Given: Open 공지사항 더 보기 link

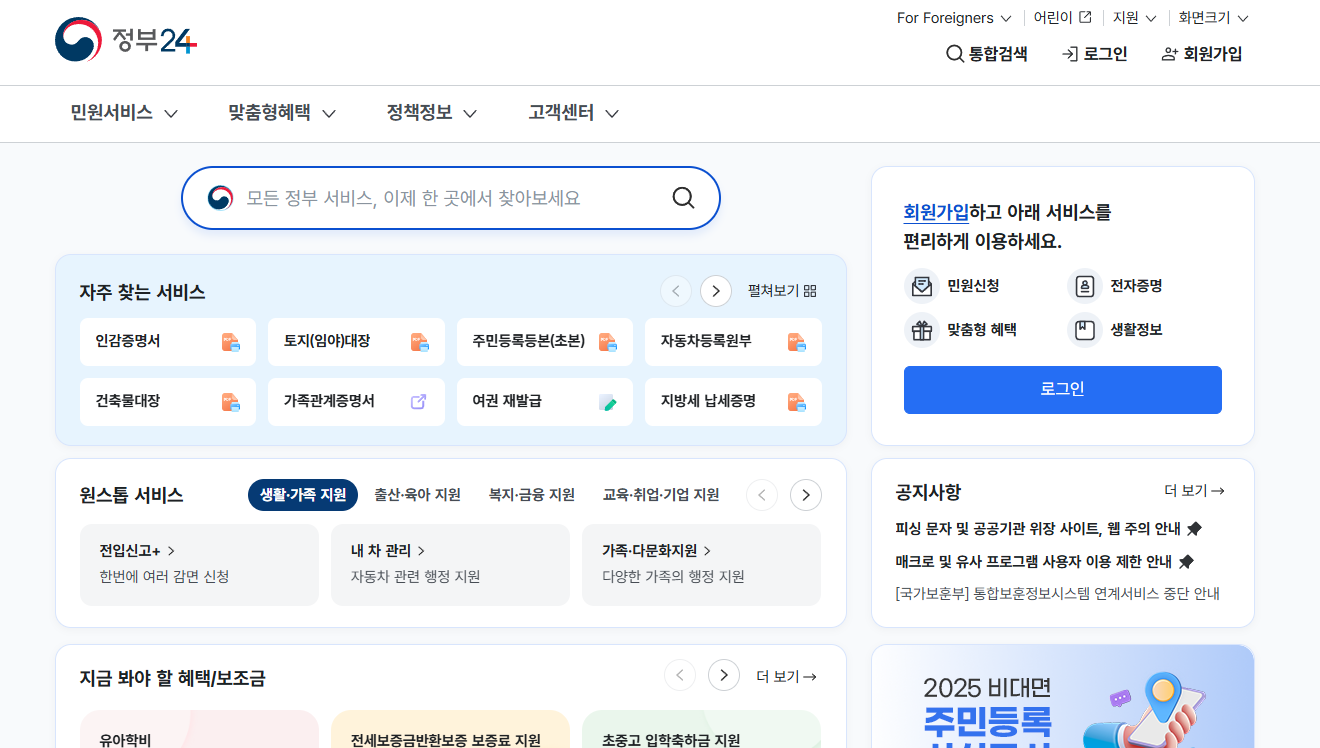Looking at the screenshot, I should 1194,491.
